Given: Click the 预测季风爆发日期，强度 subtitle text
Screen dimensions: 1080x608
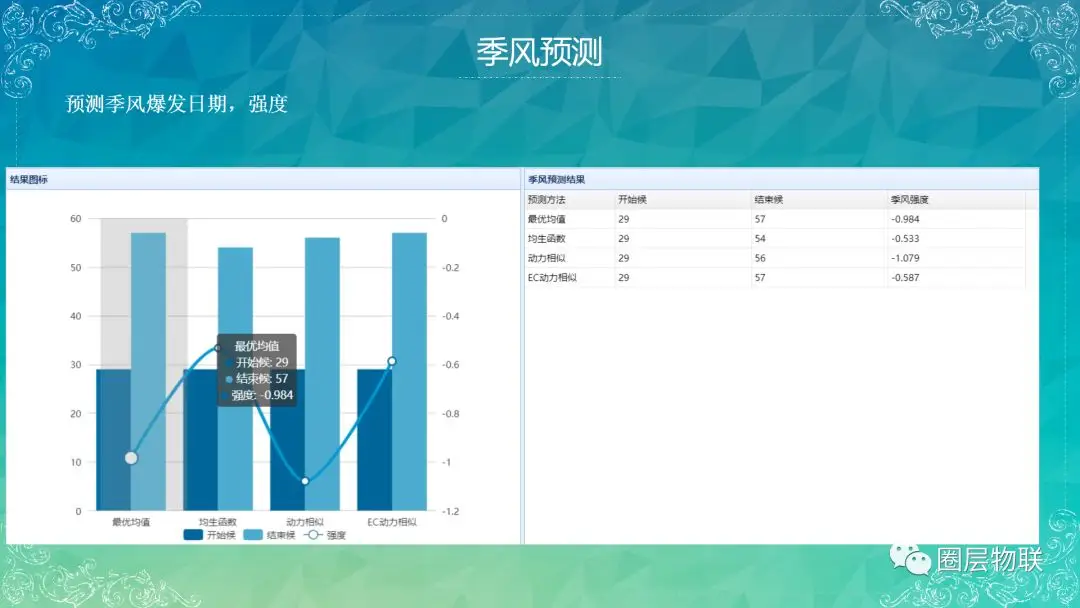Looking at the screenshot, I should pyautogui.click(x=176, y=104).
